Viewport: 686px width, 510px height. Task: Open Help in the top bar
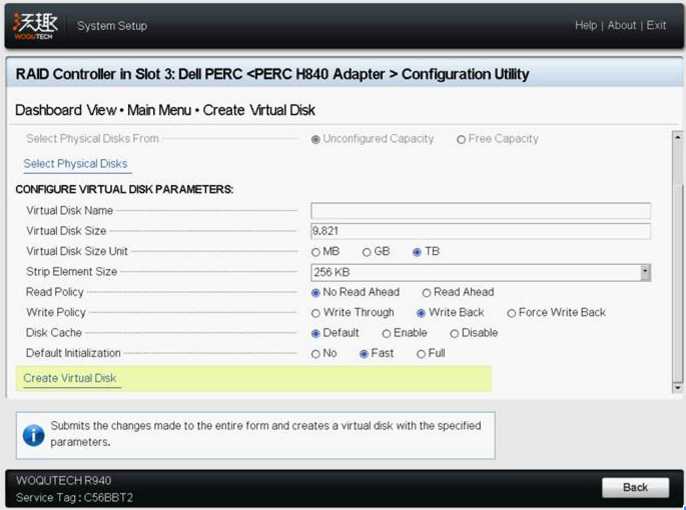click(x=586, y=25)
